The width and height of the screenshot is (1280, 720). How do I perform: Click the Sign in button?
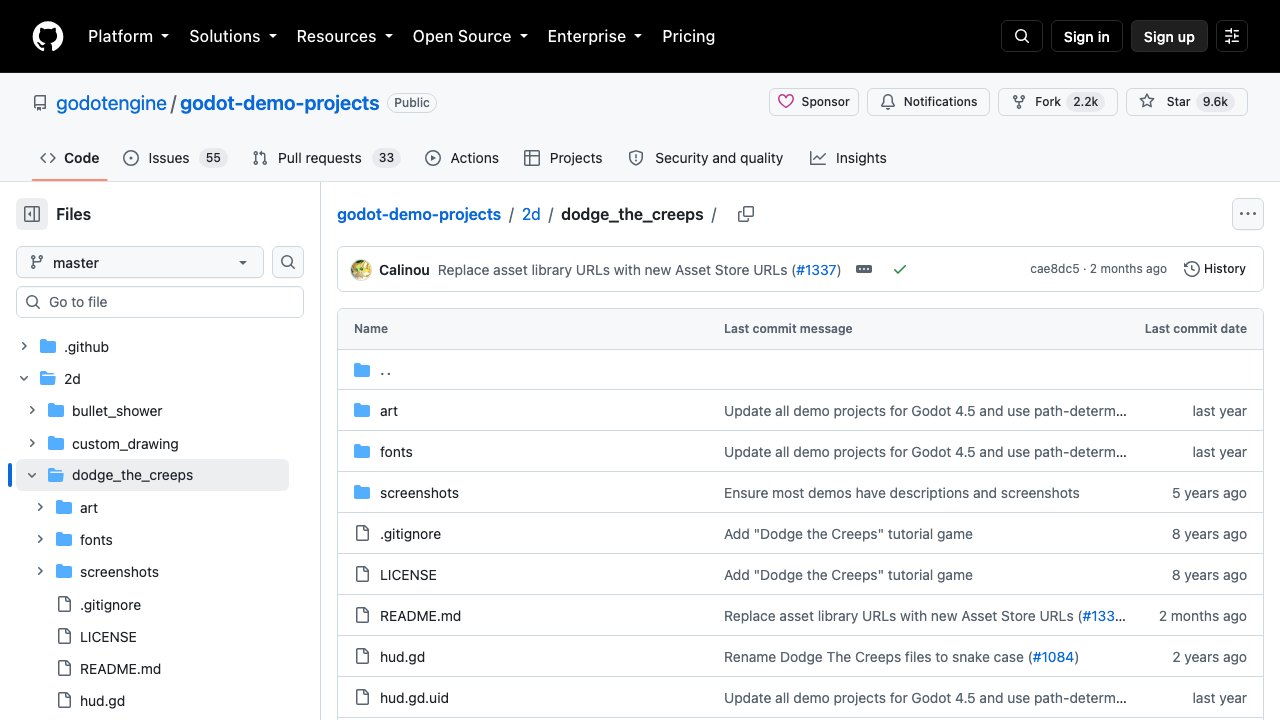click(1087, 36)
